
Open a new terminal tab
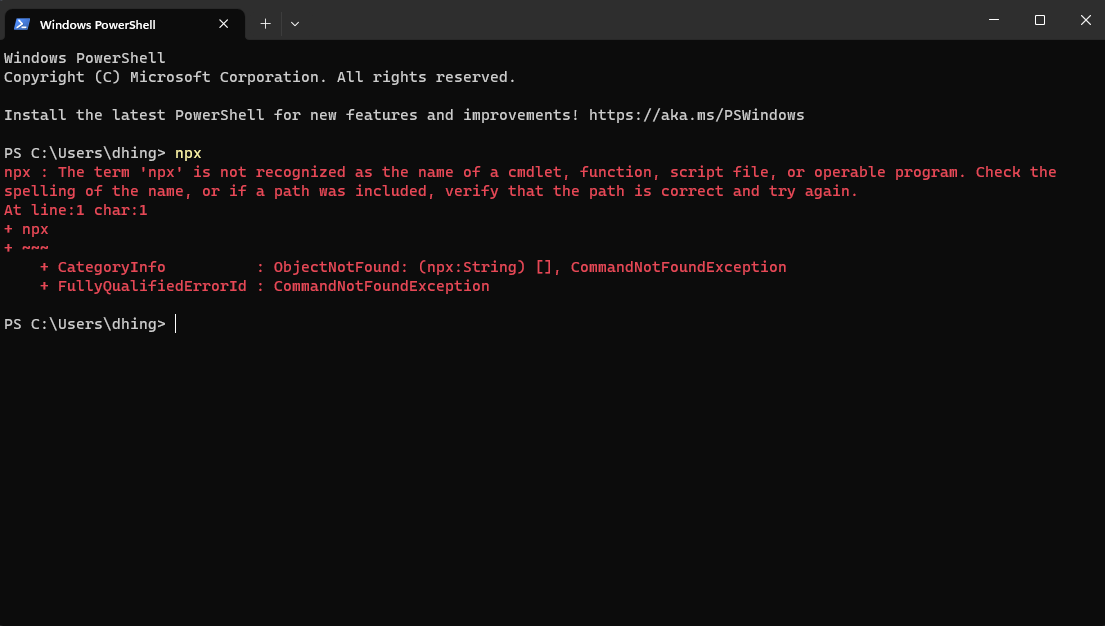point(265,23)
